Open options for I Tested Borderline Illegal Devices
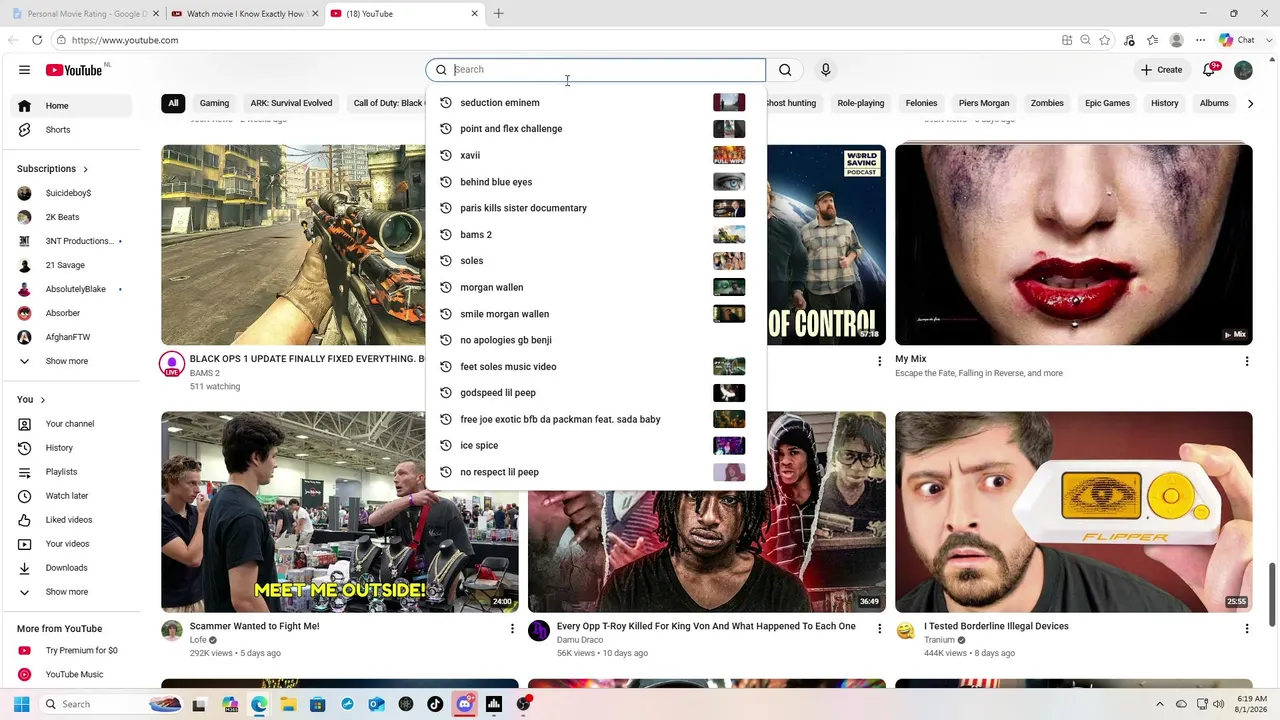Screen dimensions: 1280x720 (1246, 629)
